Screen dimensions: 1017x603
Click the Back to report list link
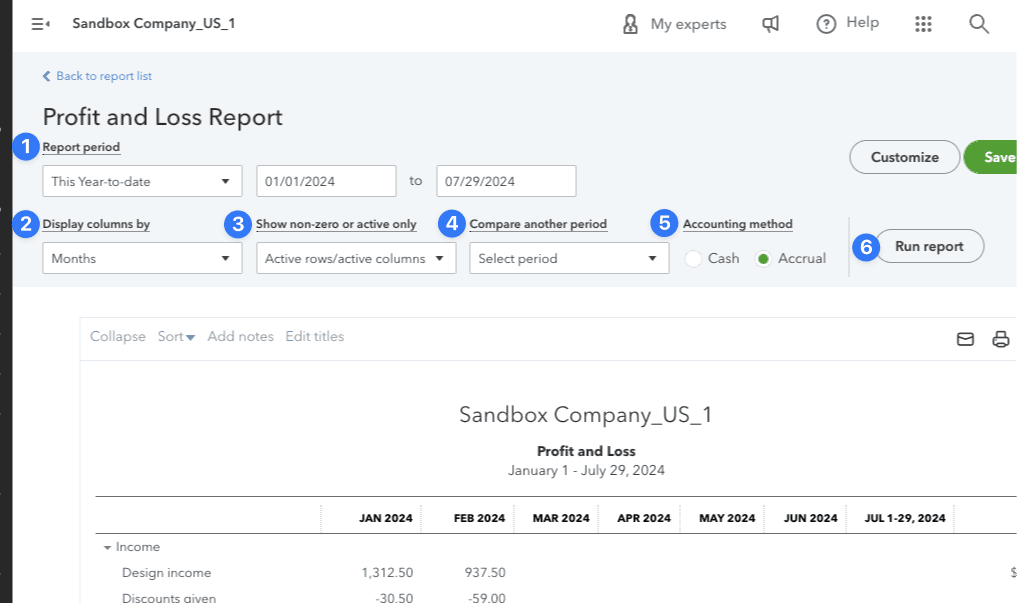[x=97, y=76]
